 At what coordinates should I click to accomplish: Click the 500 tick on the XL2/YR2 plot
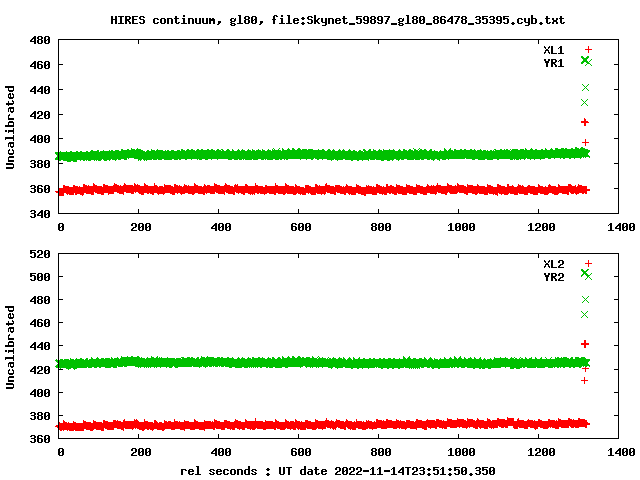[x=40, y=277]
